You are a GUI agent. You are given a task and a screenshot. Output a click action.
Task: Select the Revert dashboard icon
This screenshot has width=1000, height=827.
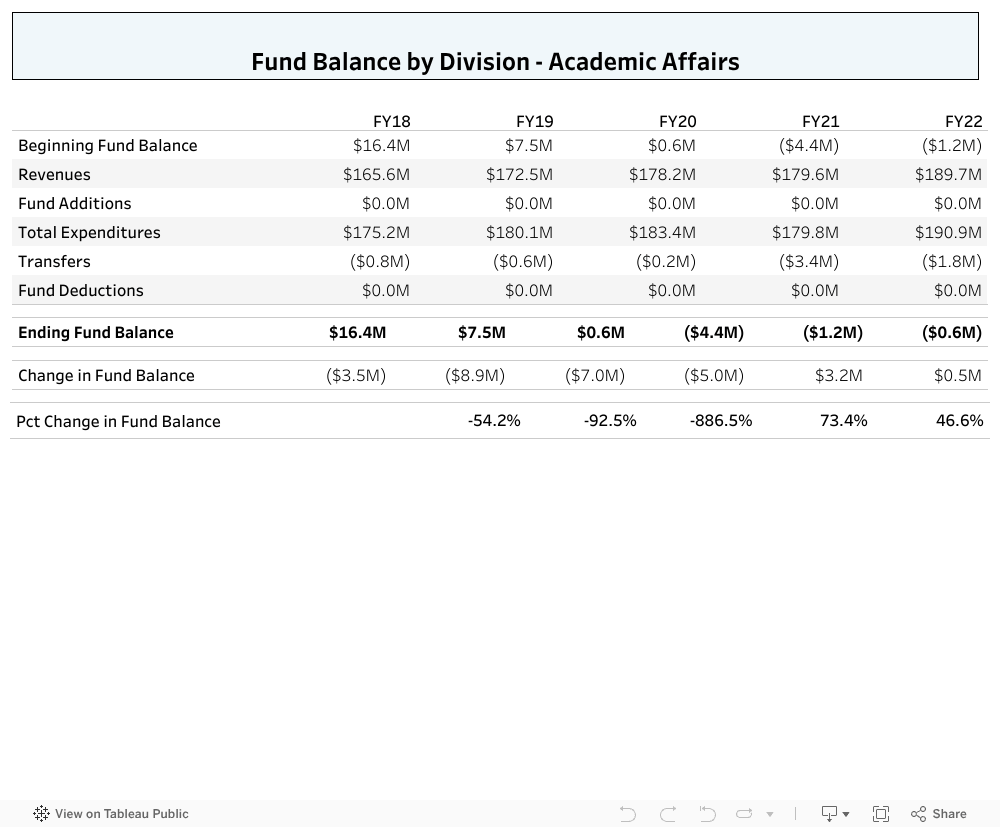point(707,813)
